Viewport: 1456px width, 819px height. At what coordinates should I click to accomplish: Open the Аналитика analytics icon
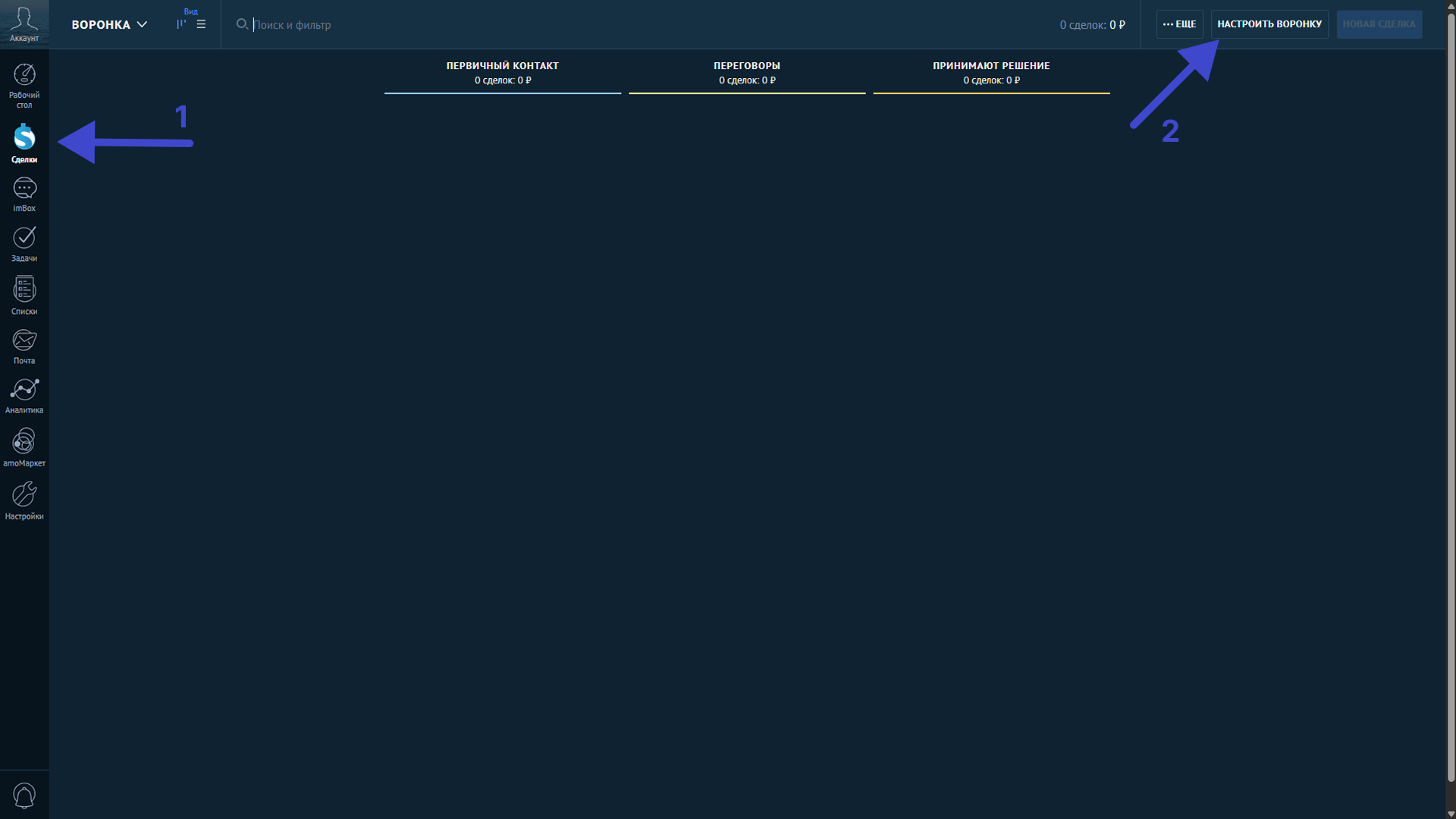click(x=24, y=396)
